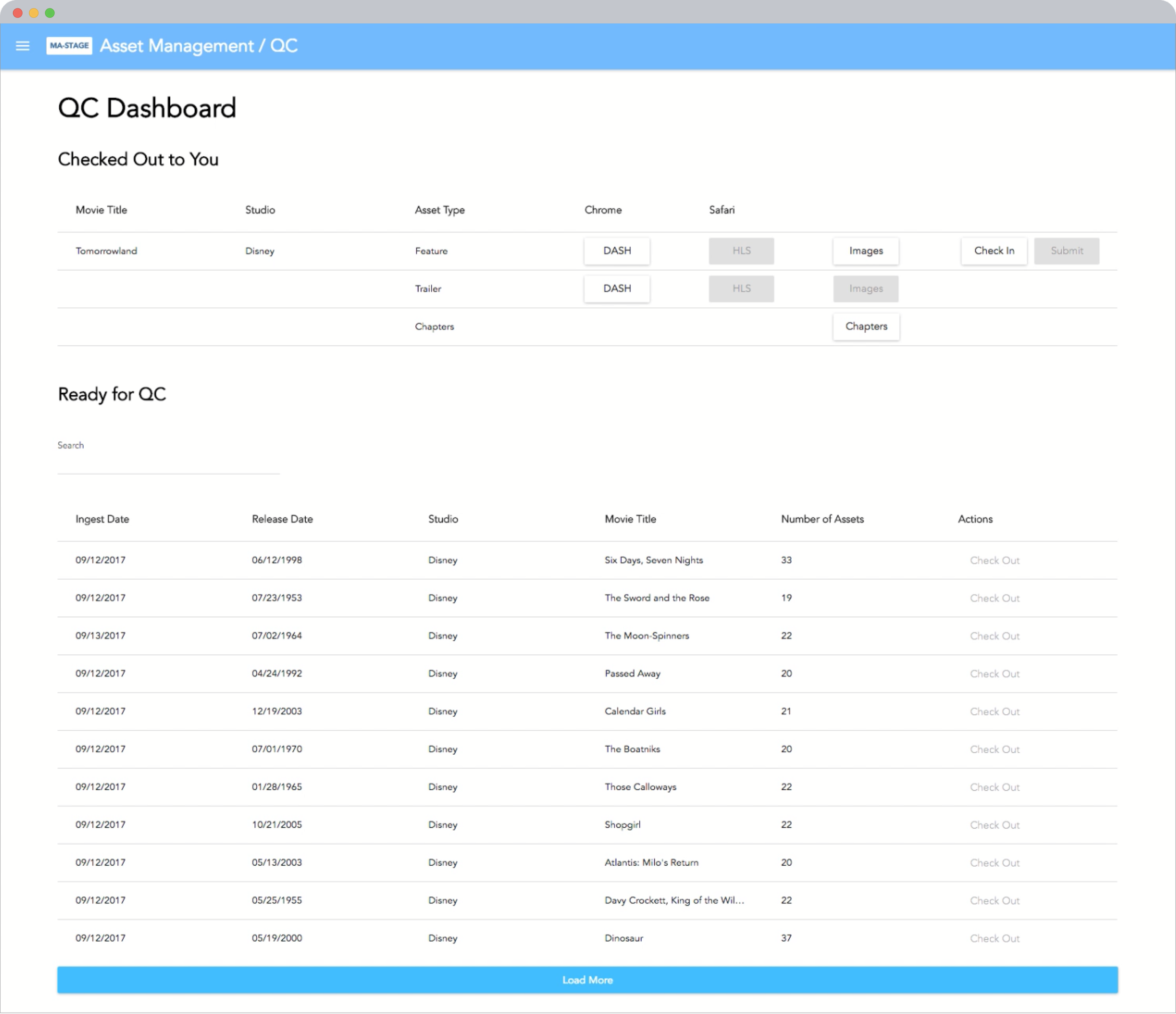This screenshot has width=1176, height=1014.
Task: Select The Moon-Spinners movie title
Action: [x=646, y=636]
